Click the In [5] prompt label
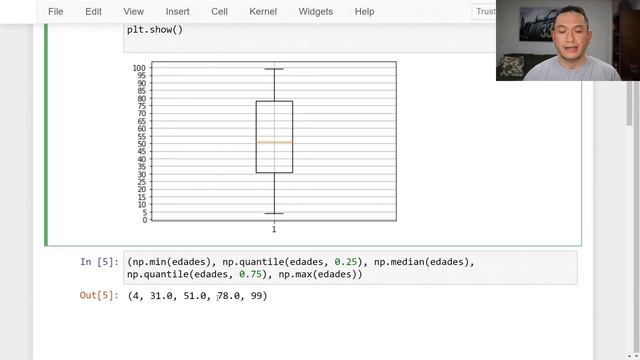 (99, 262)
